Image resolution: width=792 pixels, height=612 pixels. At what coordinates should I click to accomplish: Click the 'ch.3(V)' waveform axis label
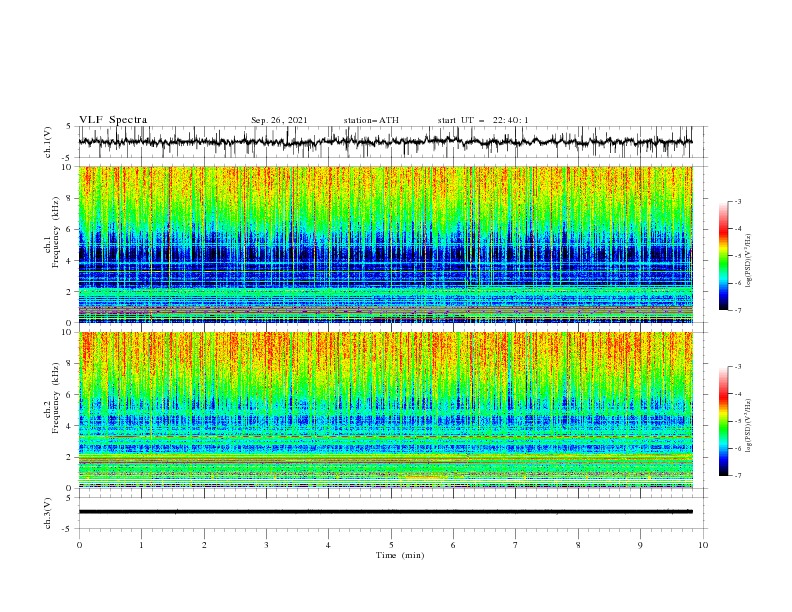(48, 513)
